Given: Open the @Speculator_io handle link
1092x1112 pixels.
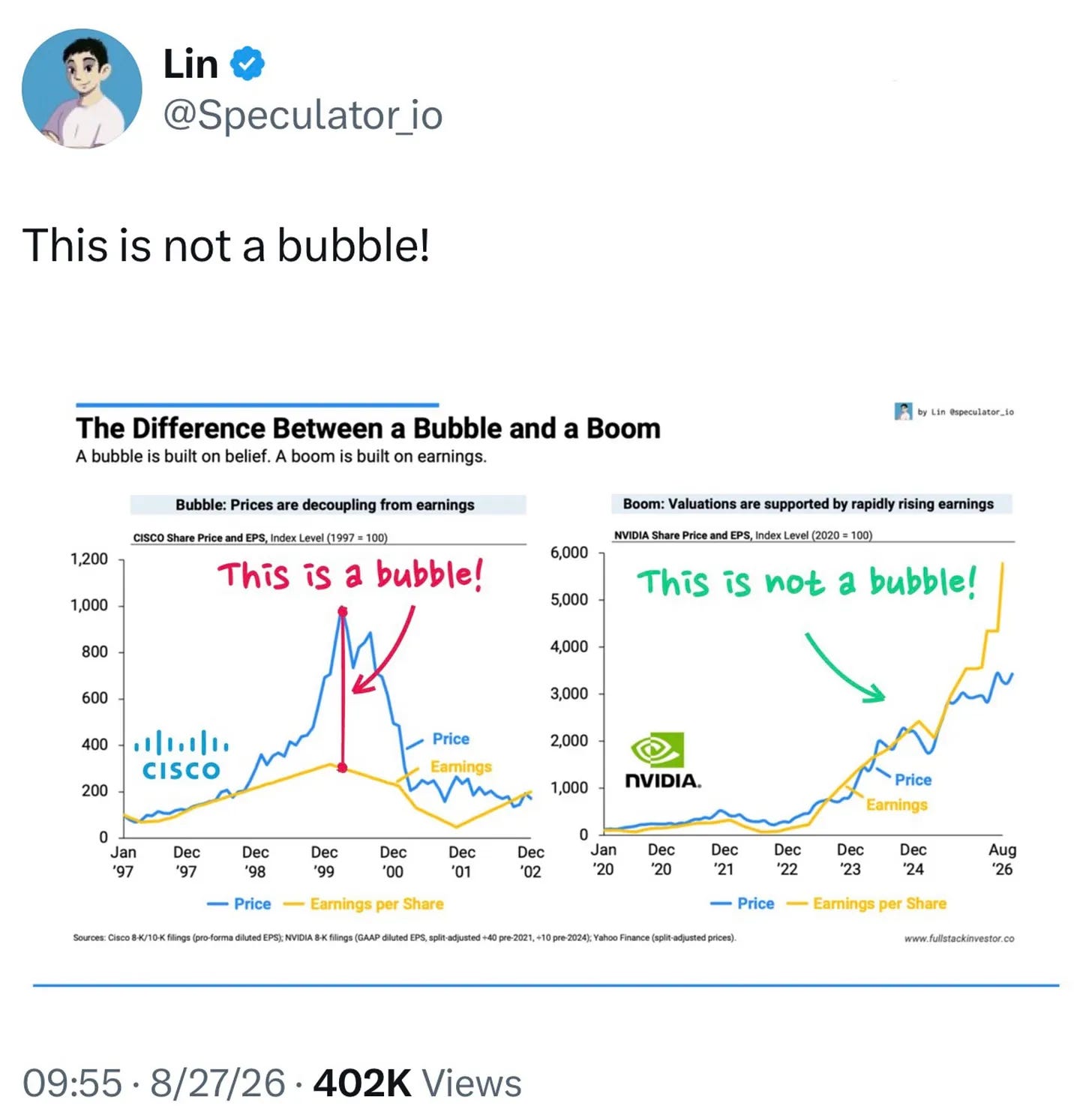Looking at the screenshot, I should (x=303, y=115).
